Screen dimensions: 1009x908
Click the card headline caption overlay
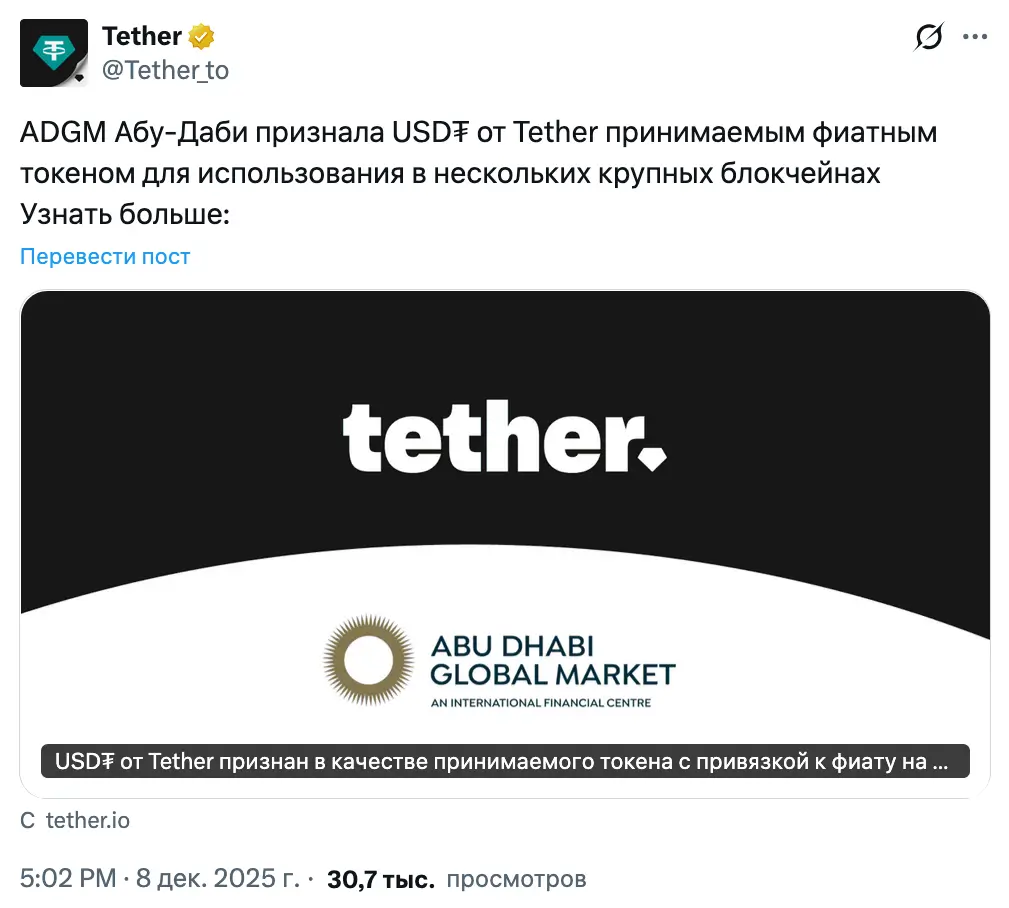505,762
